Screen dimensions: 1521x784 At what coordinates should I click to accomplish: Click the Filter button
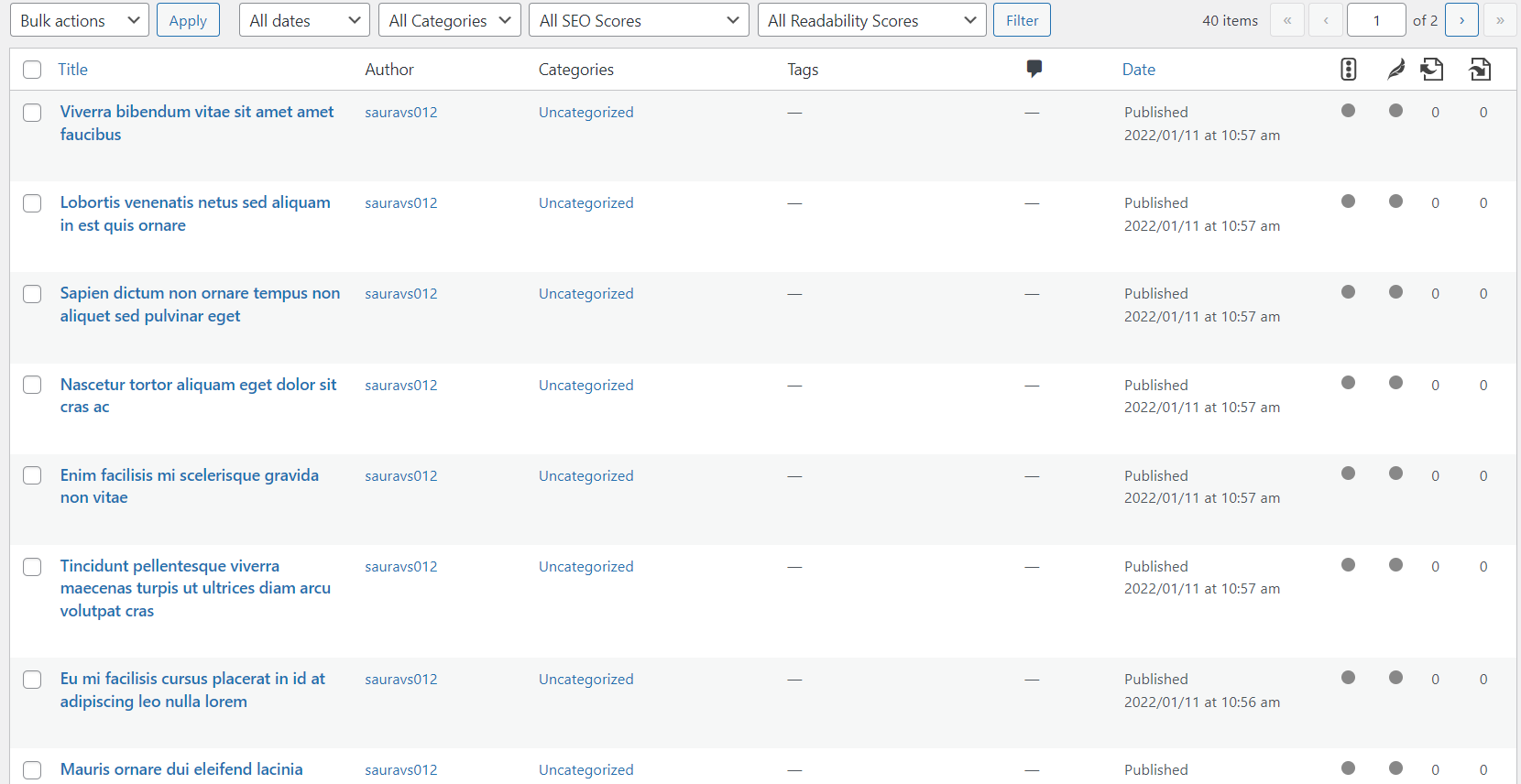[x=1022, y=20]
